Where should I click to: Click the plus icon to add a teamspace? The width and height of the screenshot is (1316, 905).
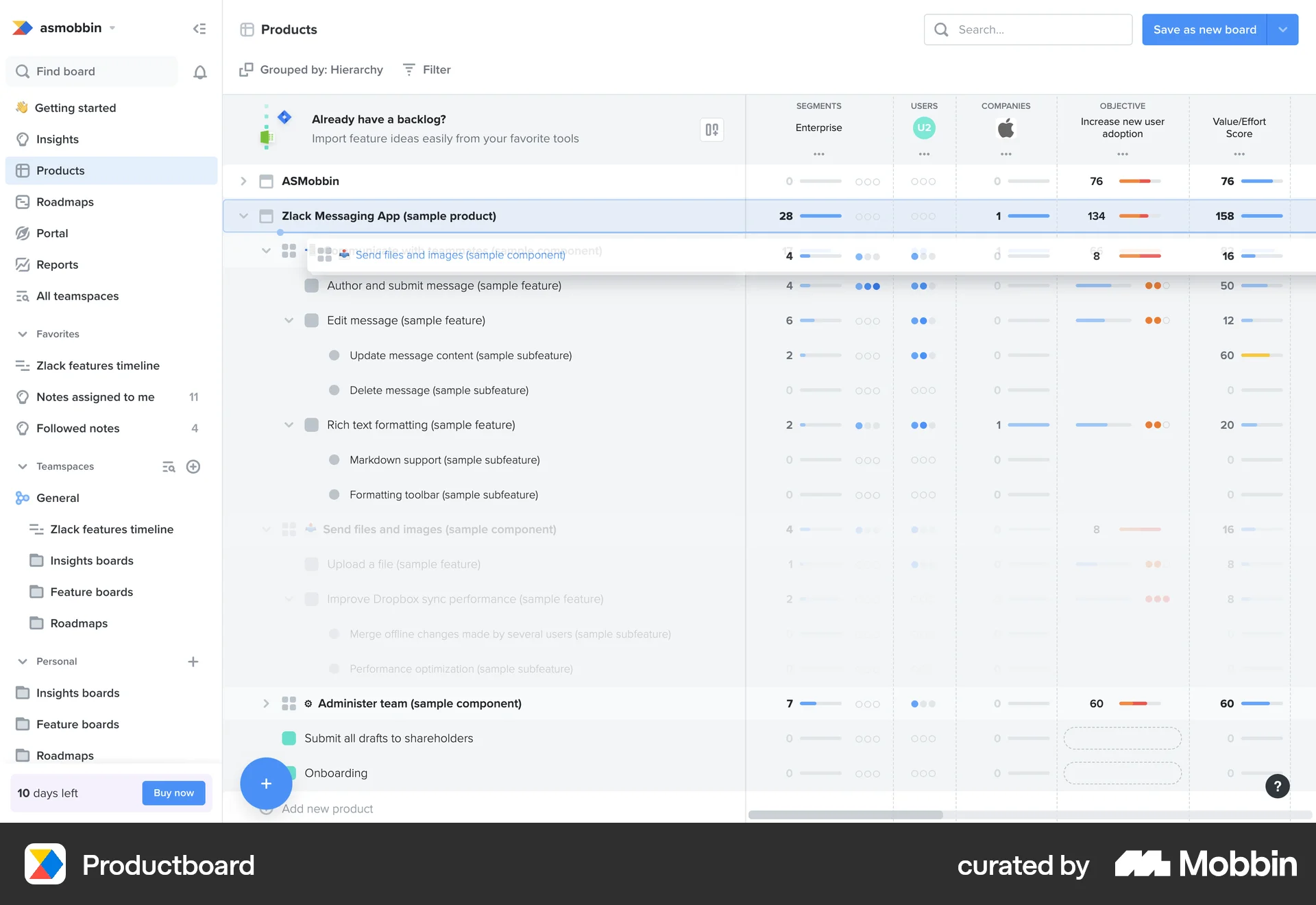tap(193, 466)
